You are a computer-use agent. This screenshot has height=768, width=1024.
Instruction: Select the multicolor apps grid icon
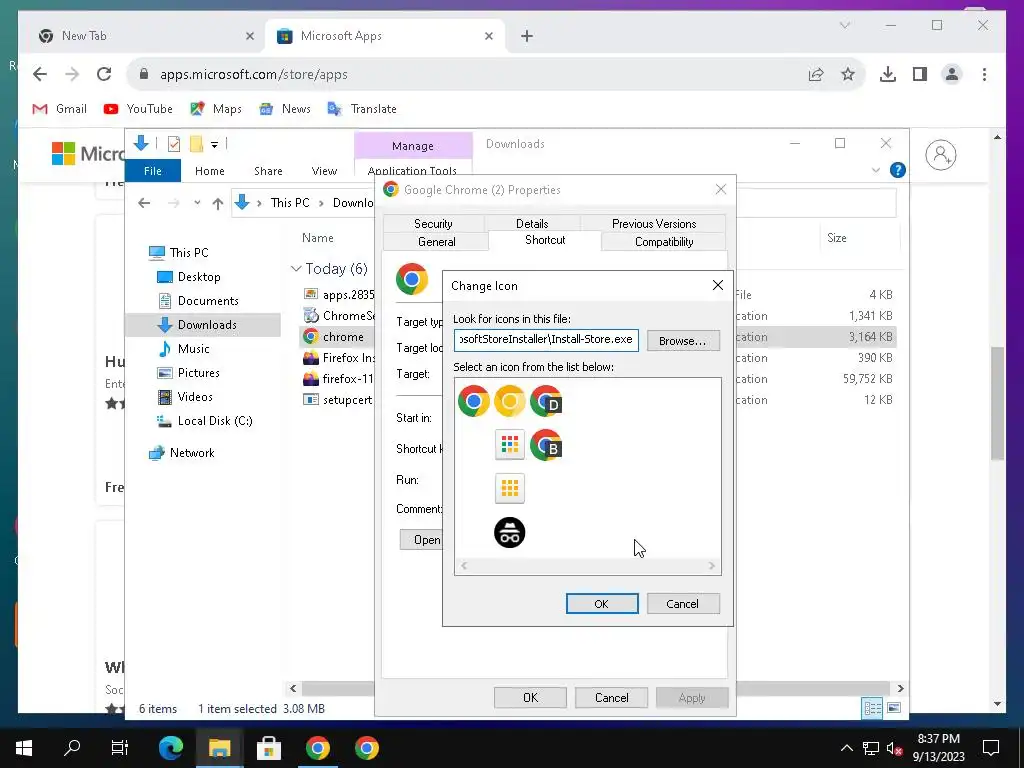click(509, 445)
